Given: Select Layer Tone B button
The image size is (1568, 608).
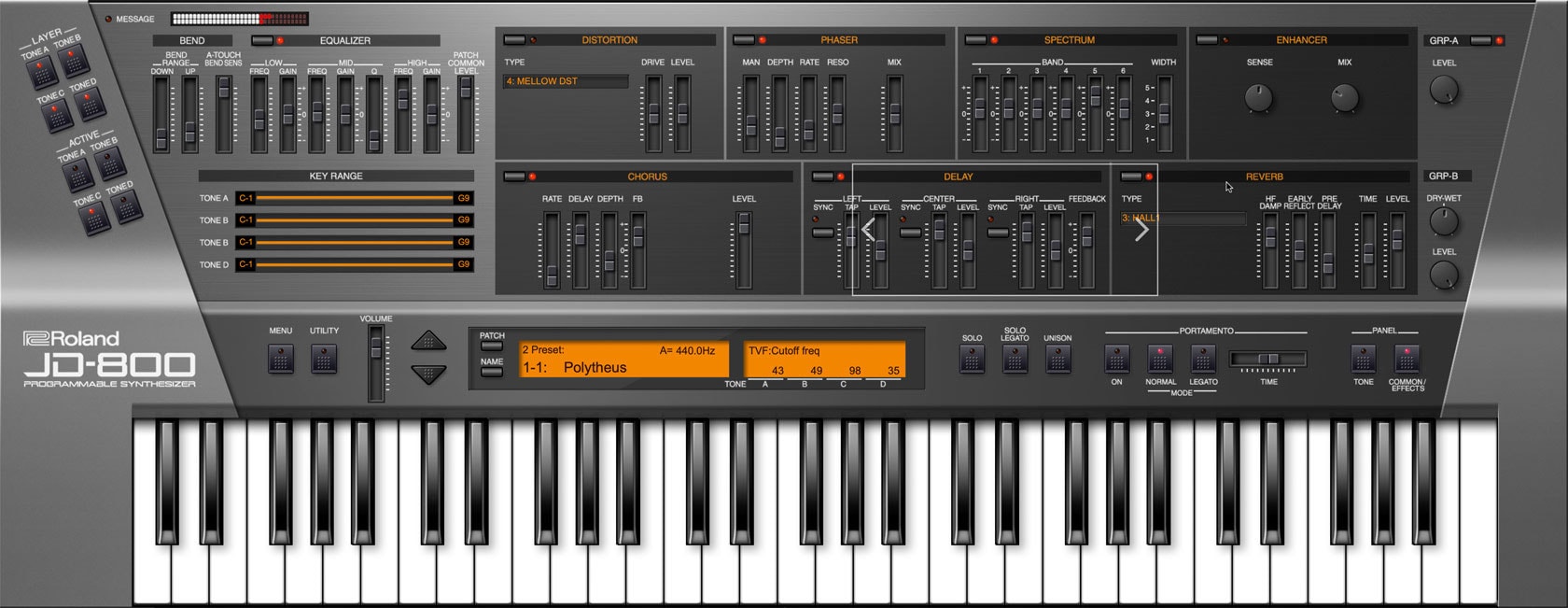Looking at the screenshot, I should point(72,60).
